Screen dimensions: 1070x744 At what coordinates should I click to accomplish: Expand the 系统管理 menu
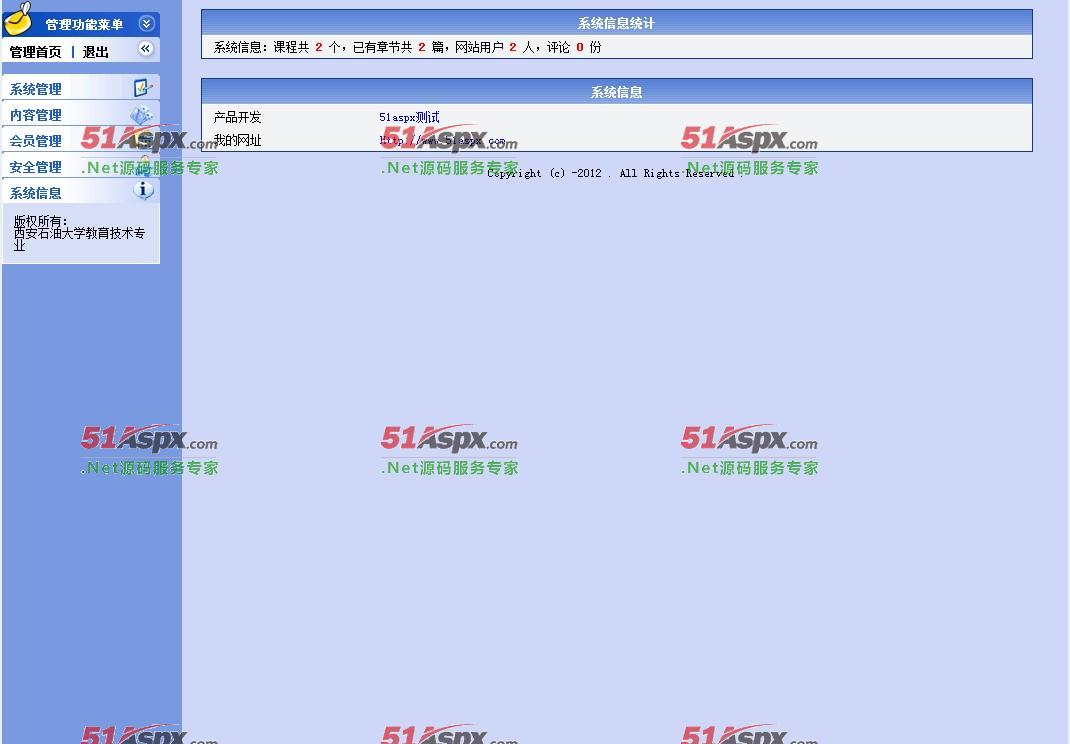click(x=35, y=89)
